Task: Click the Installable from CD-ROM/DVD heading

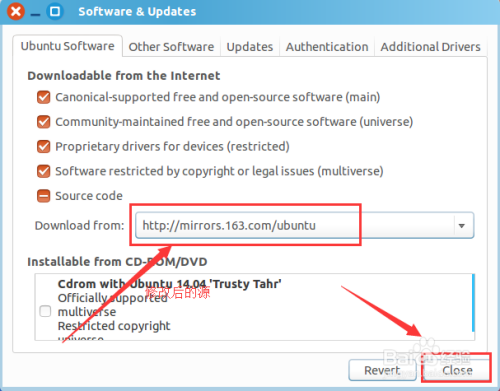Action: (x=117, y=262)
